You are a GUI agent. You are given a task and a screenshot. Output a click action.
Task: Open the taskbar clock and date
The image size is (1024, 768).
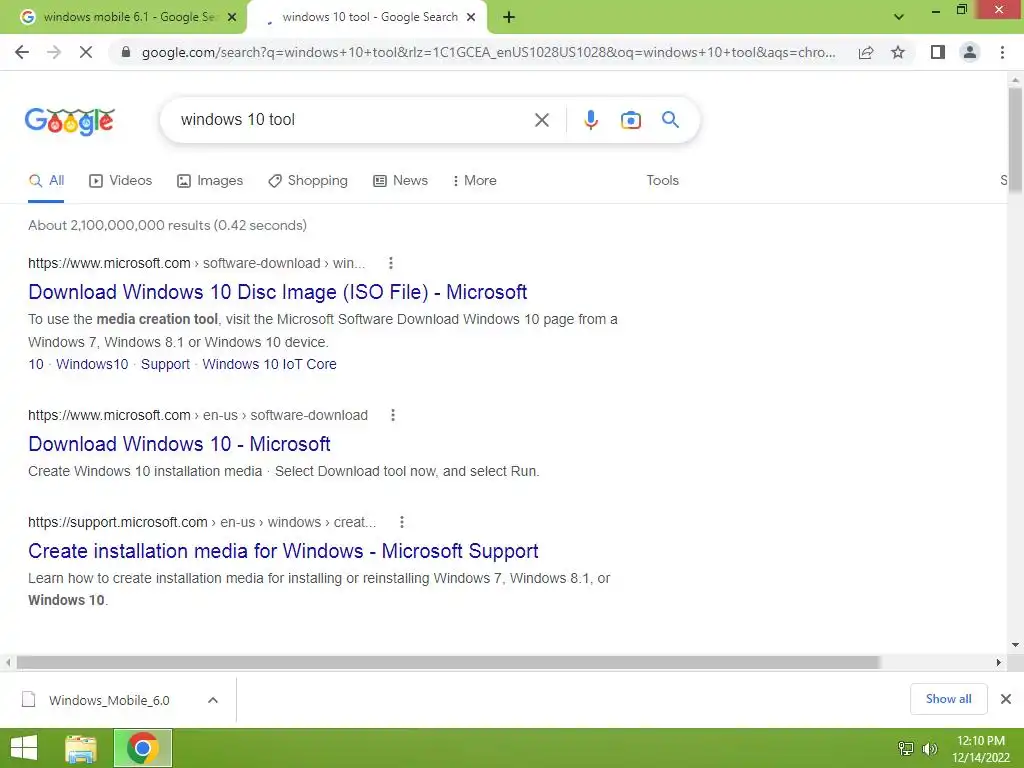pos(981,749)
